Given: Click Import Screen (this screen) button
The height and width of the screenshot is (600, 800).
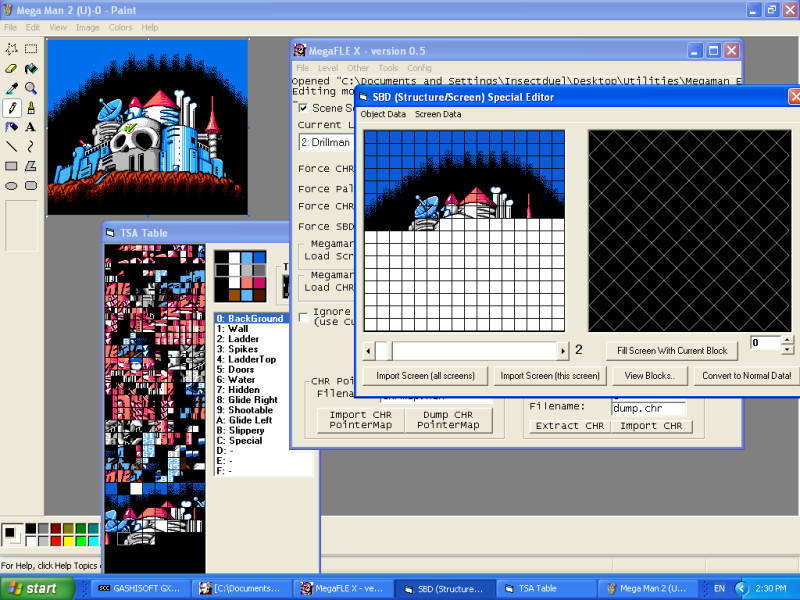Looking at the screenshot, I should pyautogui.click(x=550, y=376).
